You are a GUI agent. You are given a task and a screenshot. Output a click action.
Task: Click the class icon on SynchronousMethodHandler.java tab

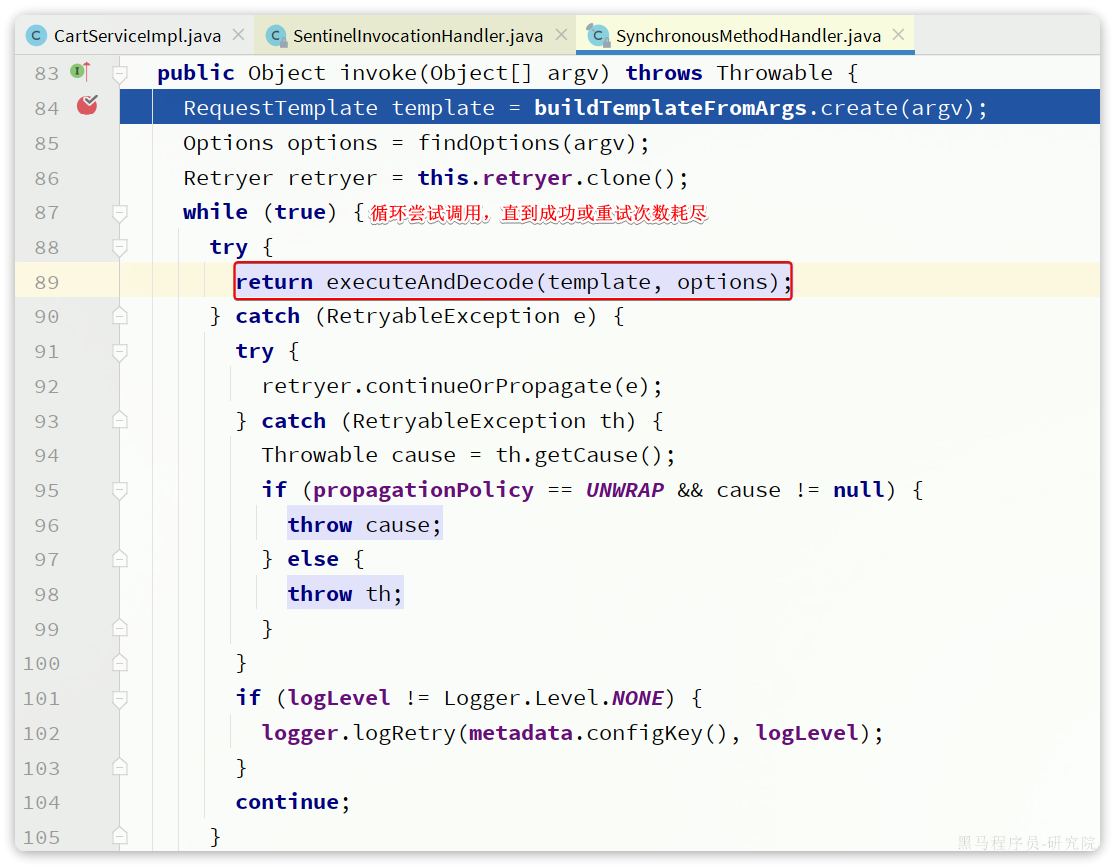tap(598, 34)
